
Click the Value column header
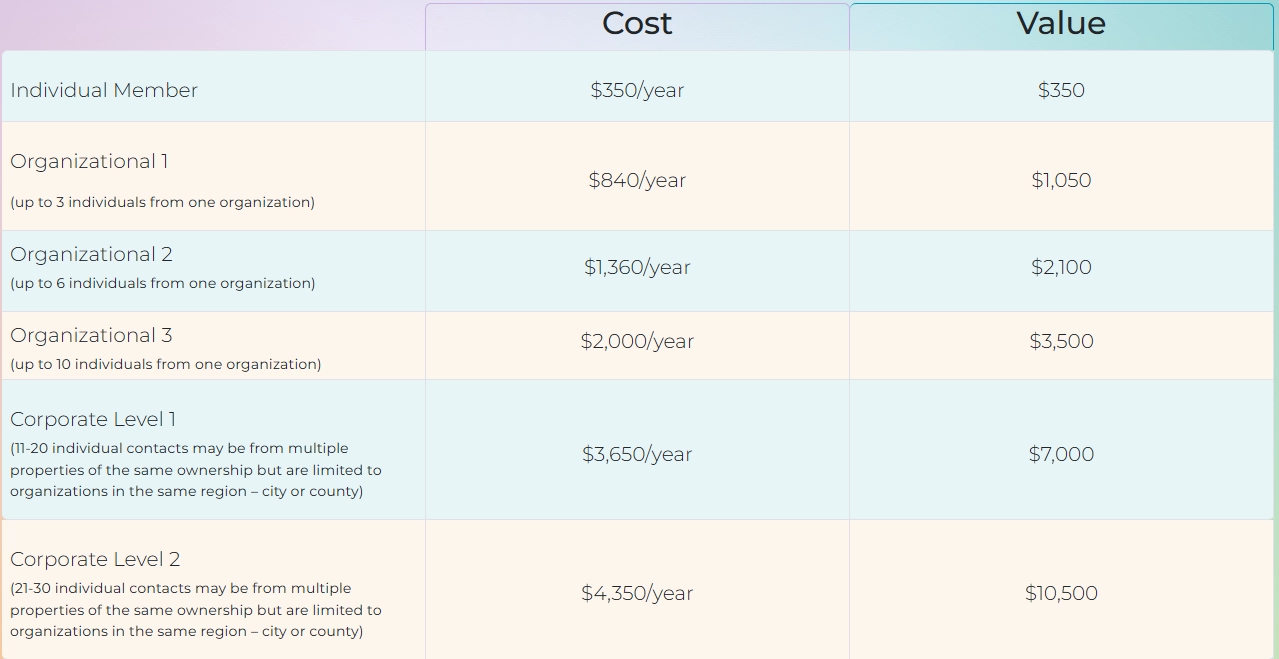(x=1061, y=24)
